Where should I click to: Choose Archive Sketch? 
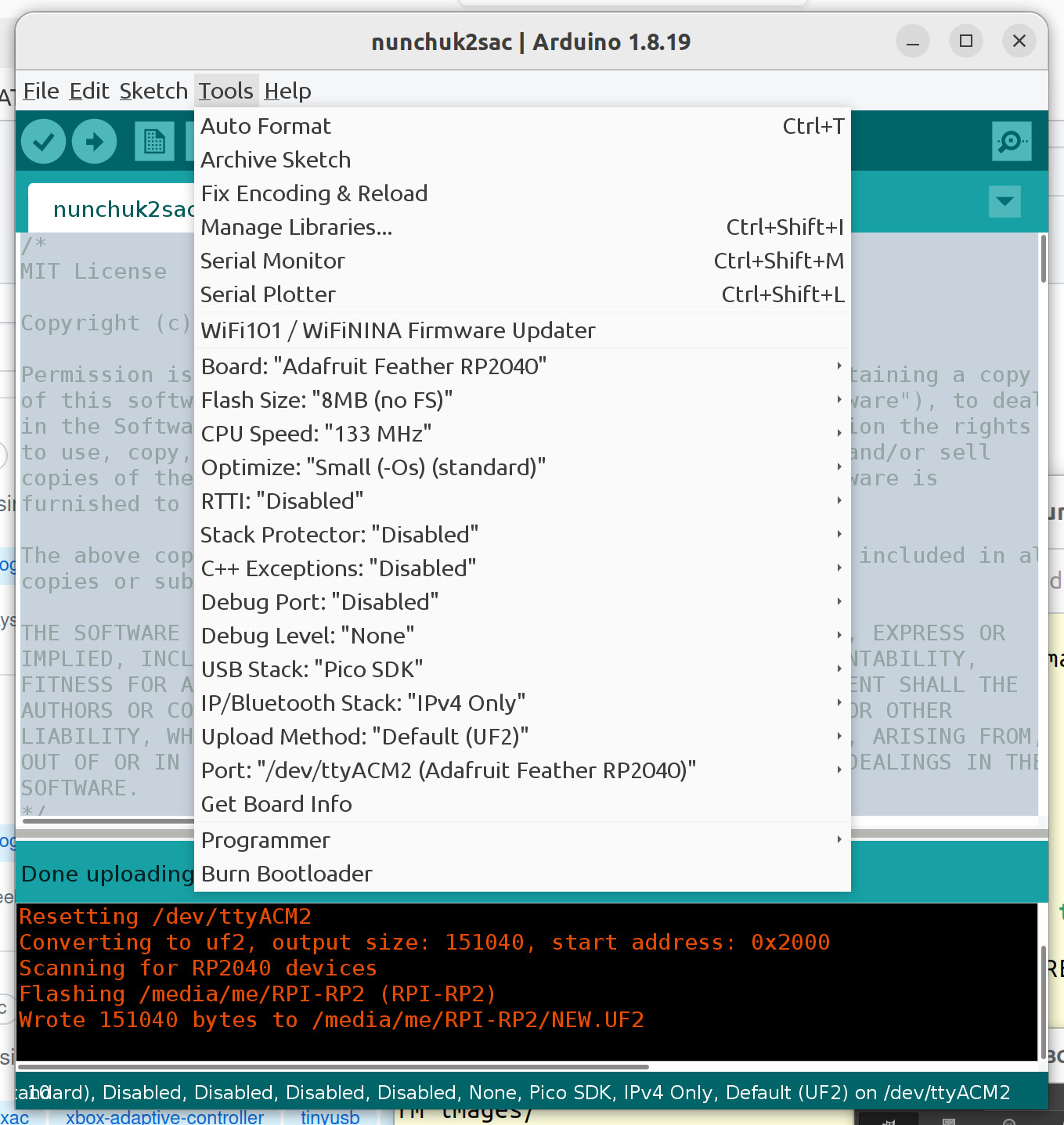522,160
